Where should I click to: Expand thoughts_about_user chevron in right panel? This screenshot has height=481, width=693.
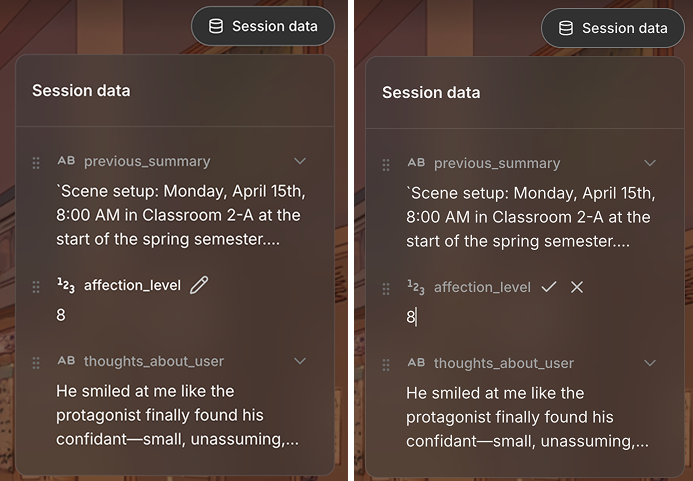click(x=650, y=363)
